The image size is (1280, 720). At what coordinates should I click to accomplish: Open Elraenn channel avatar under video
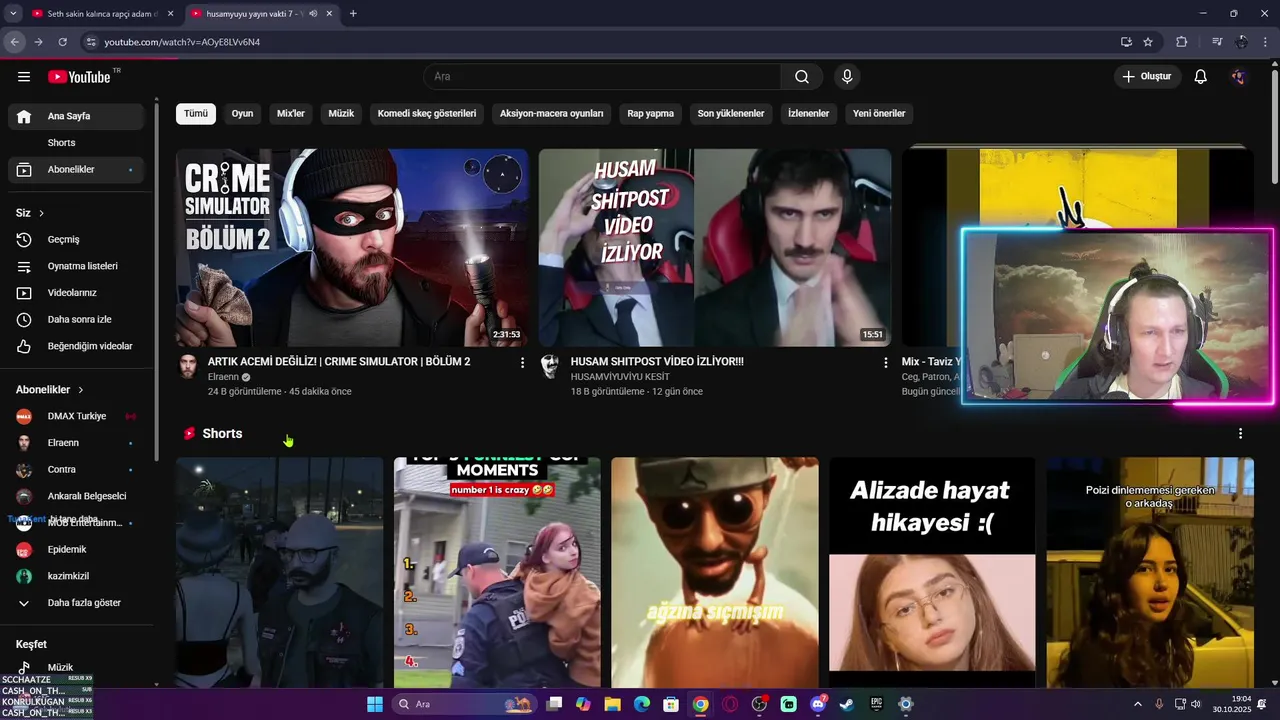click(188, 366)
